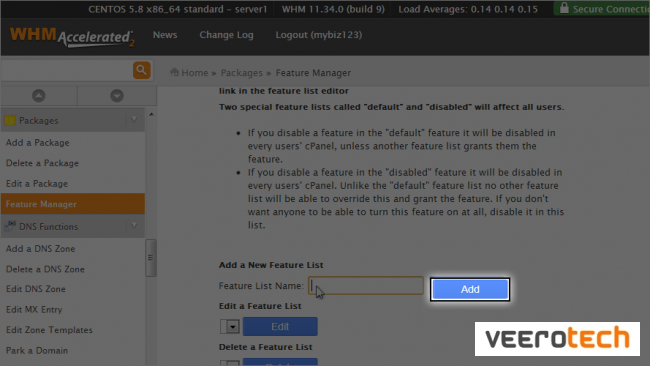This screenshot has width=650, height=366.
Task: Click the 'Load Averages' status text
Action: (468, 9)
